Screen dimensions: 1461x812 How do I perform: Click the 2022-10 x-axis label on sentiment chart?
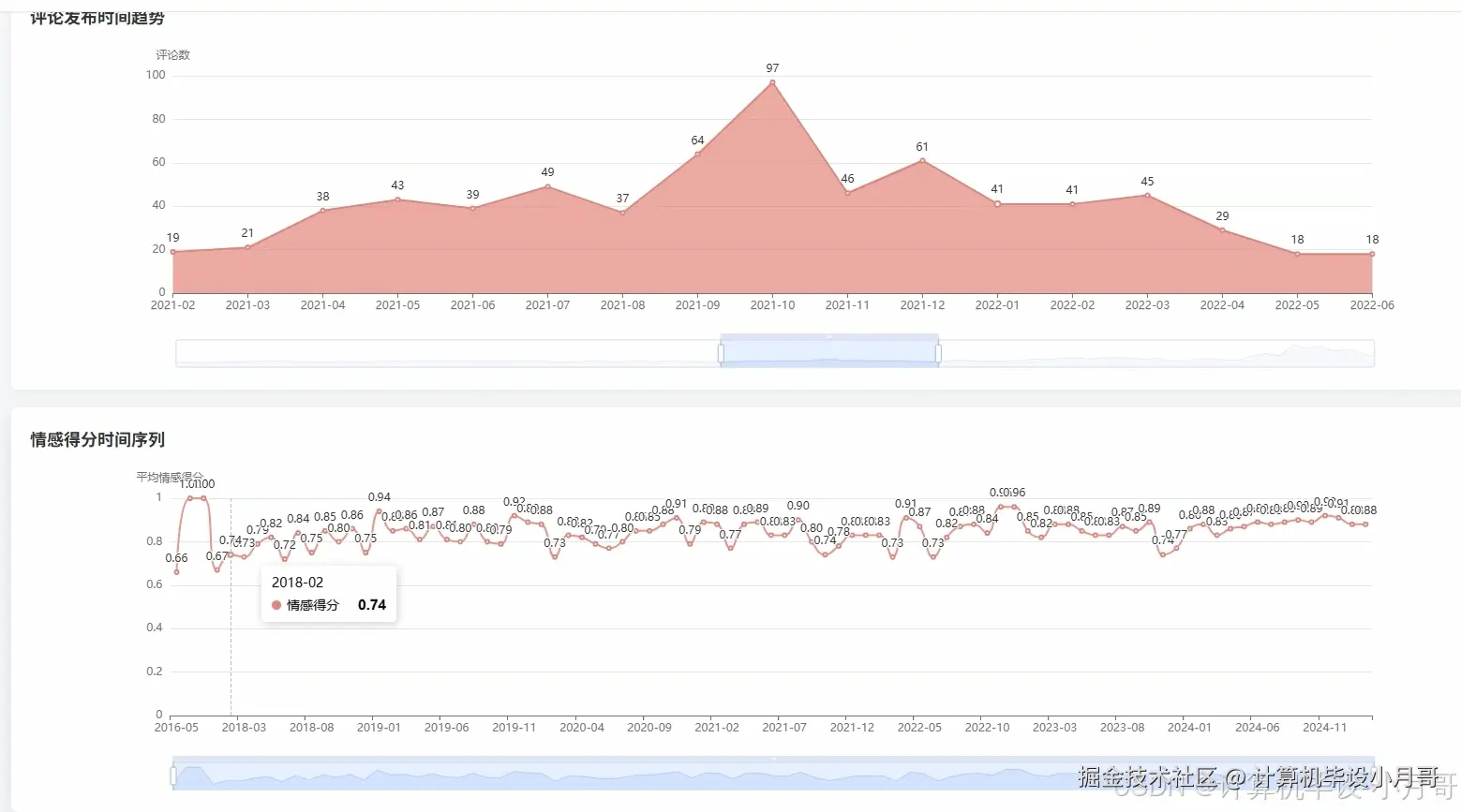click(x=987, y=727)
